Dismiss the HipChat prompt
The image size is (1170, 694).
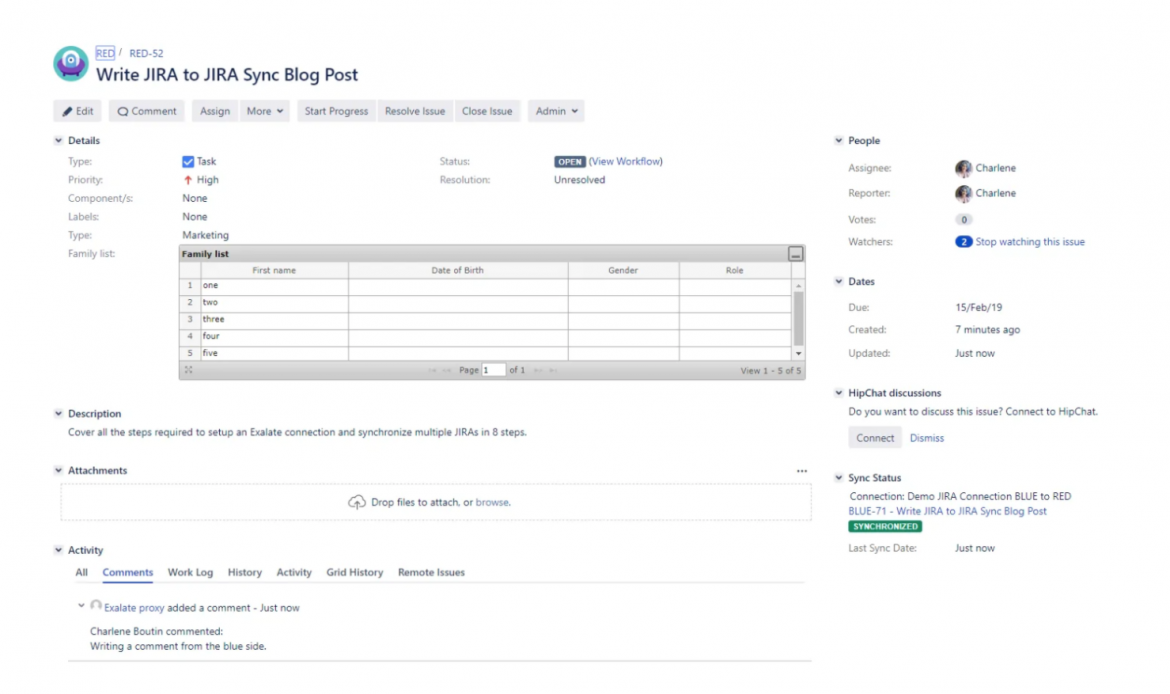[x=927, y=438]
